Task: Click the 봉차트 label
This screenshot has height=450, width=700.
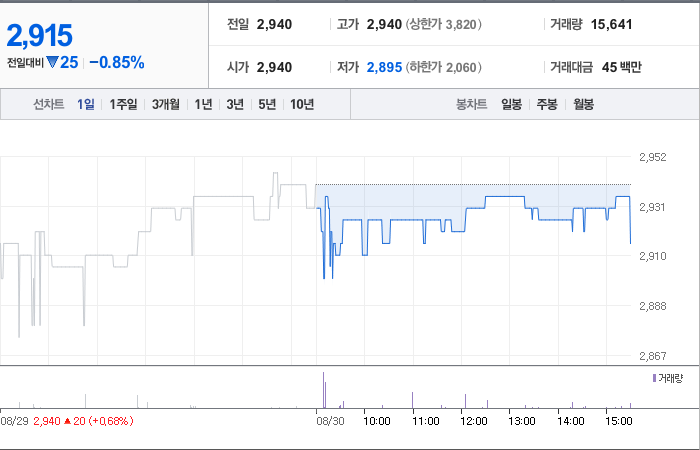Action: (x=471, y=104)
